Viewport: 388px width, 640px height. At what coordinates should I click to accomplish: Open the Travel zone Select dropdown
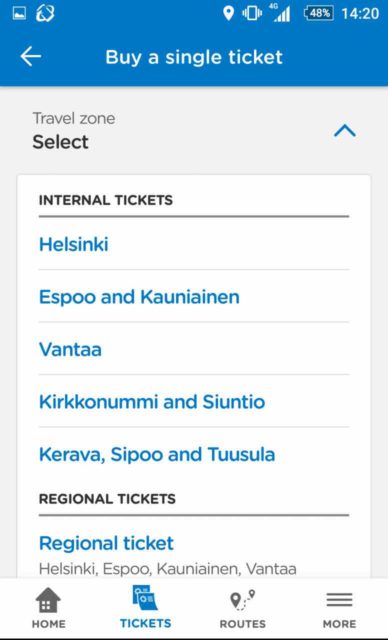pyautogui.click(x=194, y=131)
